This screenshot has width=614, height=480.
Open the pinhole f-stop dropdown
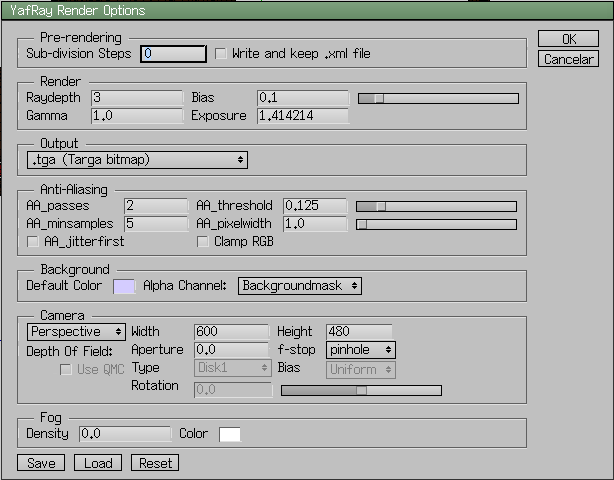click(361, 350)
